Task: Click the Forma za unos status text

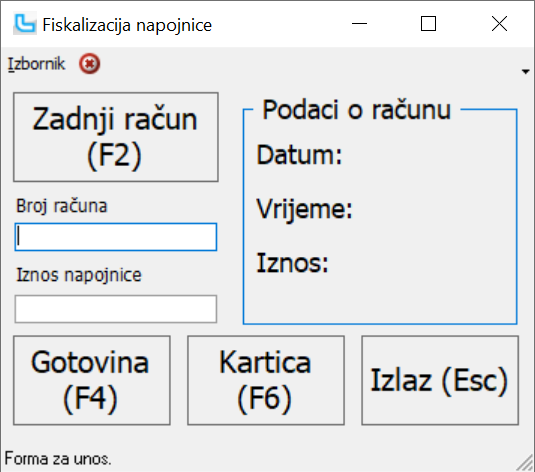Action: (58, 458)
